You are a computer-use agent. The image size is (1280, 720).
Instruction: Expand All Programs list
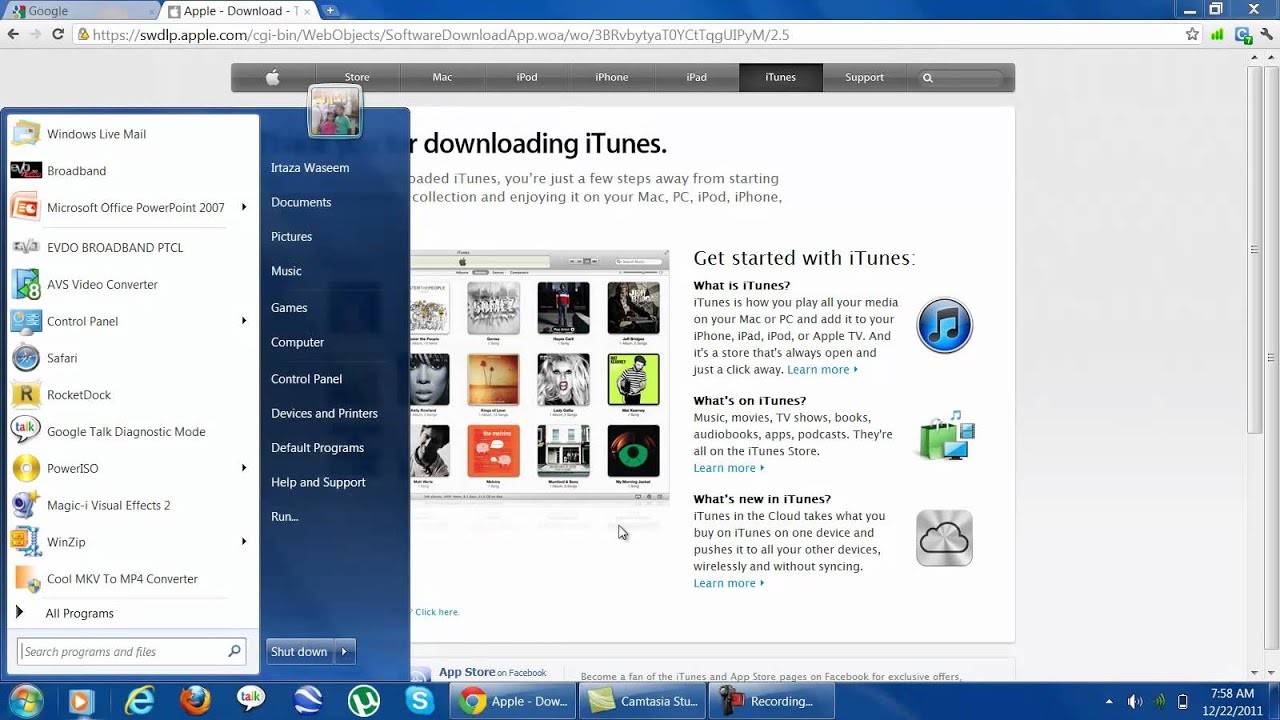79,613
